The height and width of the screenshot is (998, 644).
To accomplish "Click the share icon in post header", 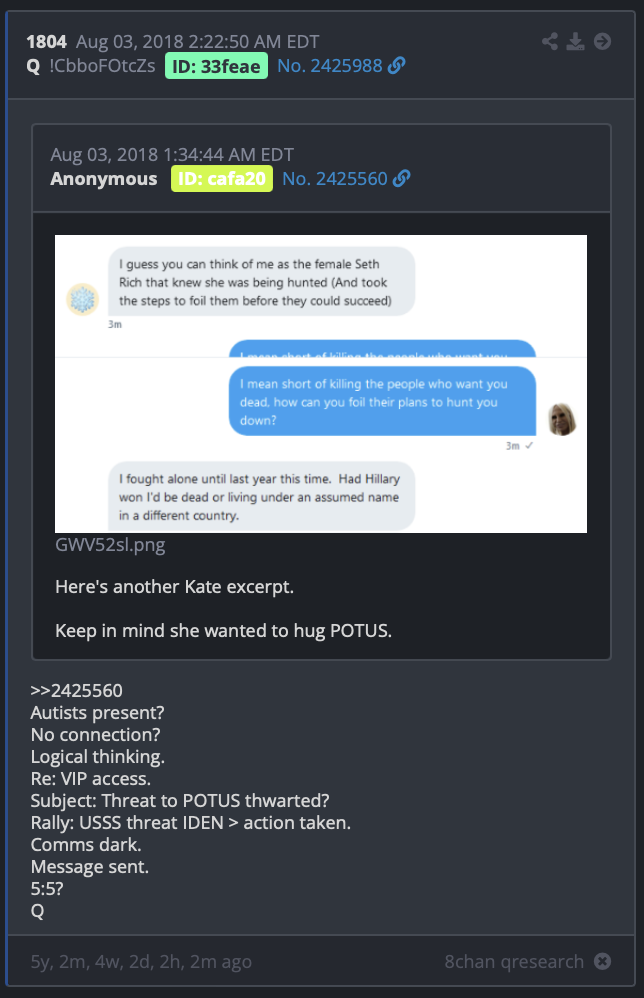I will point(550,41).
